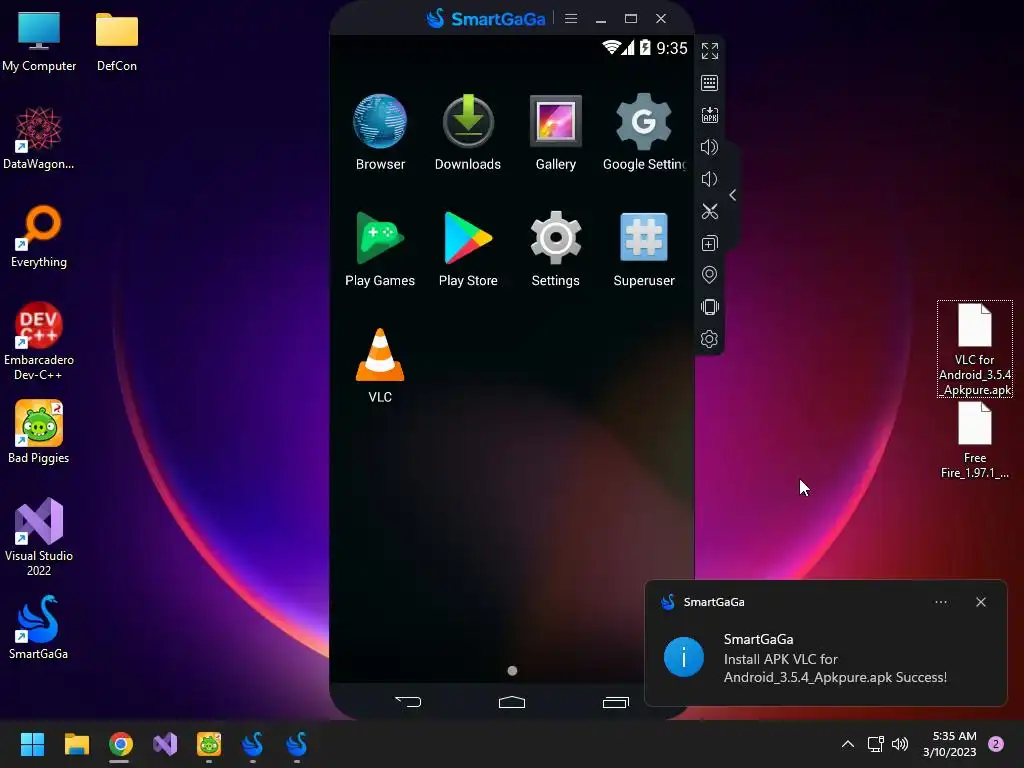Select the DefCon folder on desktop
The image size is (1024, 768).
[x=117, y=42]
